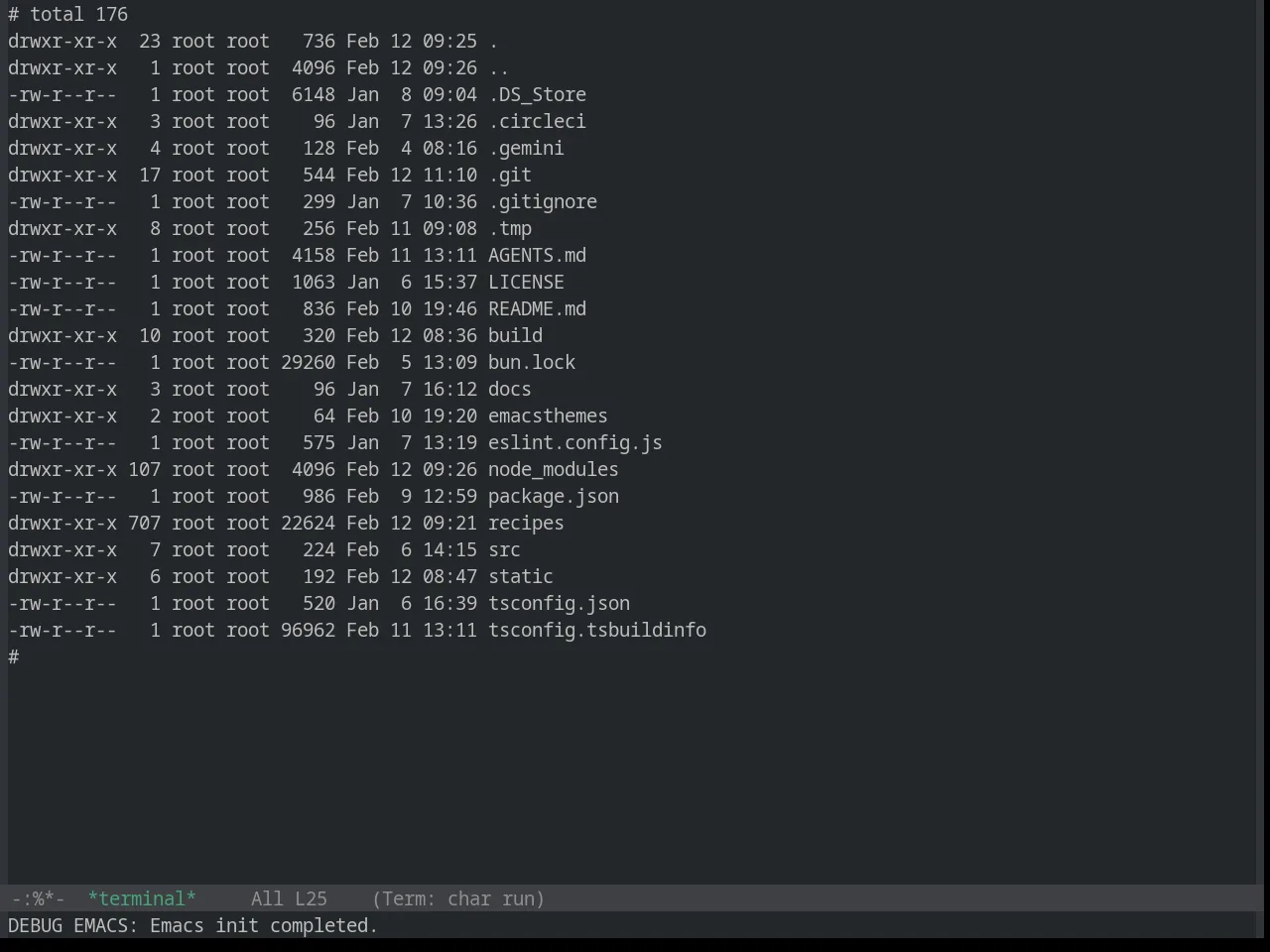Click the 19:46 timestamp of README.md
The height and width of the screenshot is (952, 1270).
click(x=449, y=308)
